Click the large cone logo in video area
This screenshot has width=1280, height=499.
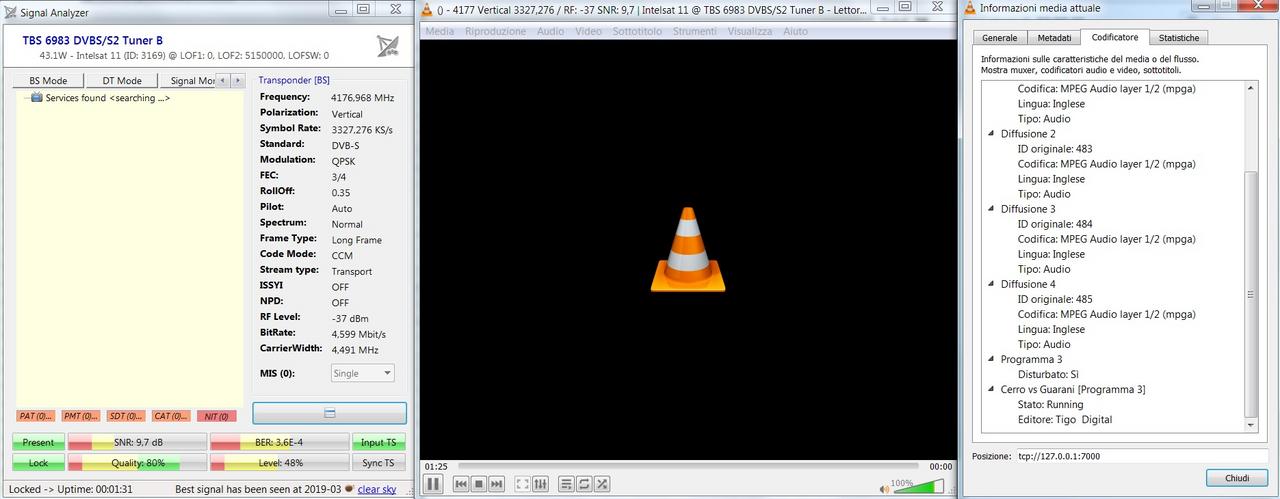[x=686, y=250]
